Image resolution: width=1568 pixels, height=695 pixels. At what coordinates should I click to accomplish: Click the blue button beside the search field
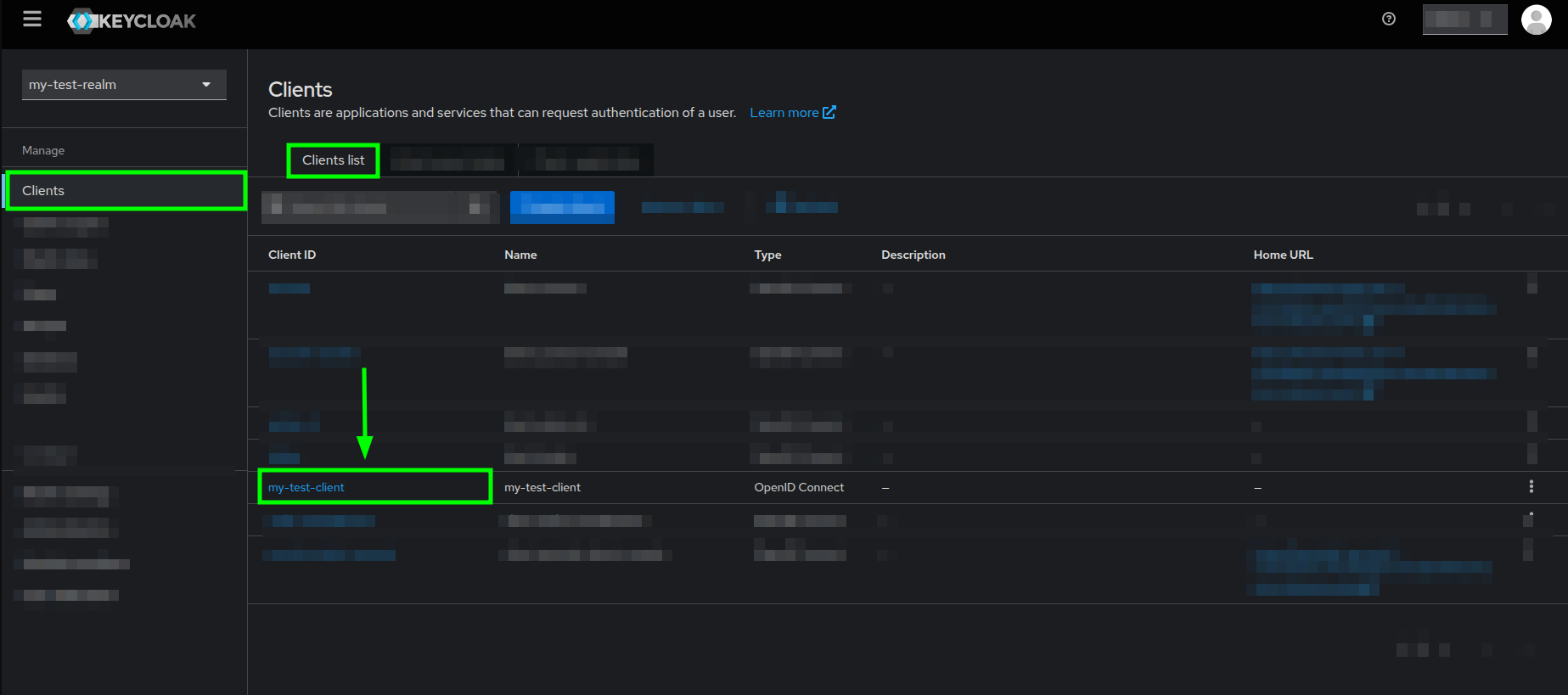coord(562,207)
